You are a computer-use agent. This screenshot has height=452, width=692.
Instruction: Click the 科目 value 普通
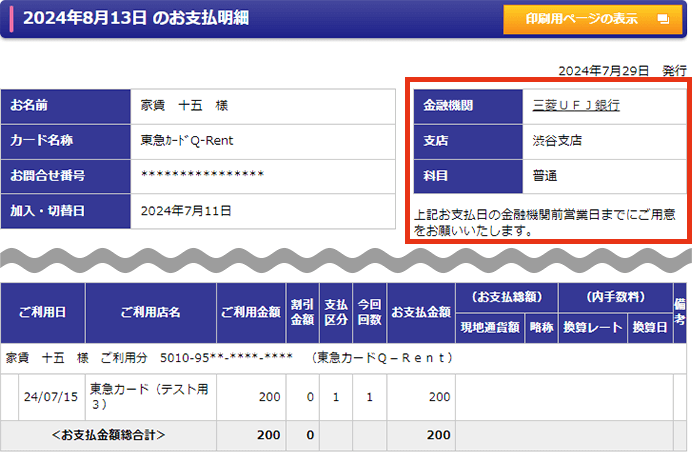(x=547, y=175)
